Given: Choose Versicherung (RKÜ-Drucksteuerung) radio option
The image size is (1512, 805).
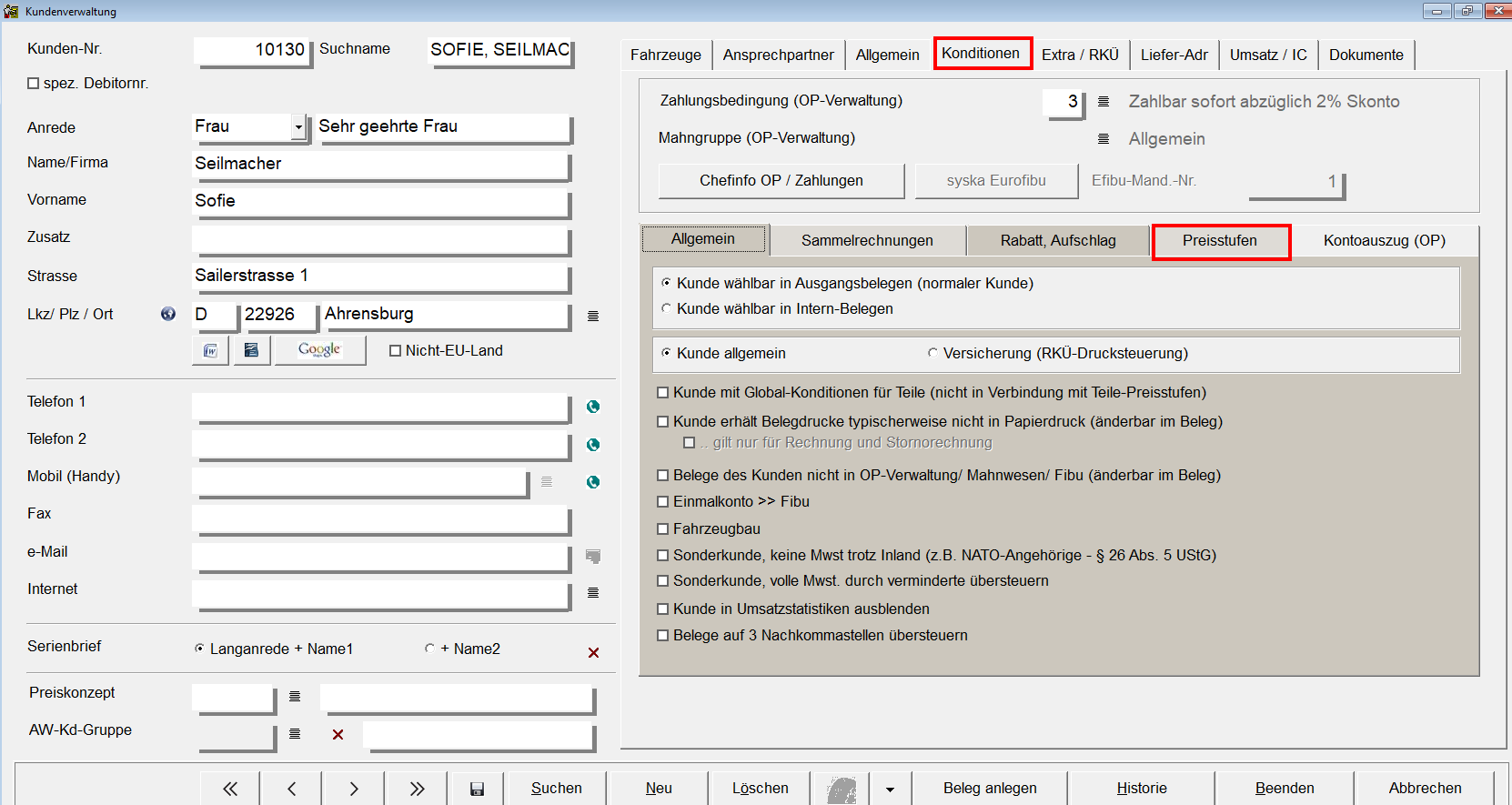Looking at the screenshot, I should coord(932,353).
